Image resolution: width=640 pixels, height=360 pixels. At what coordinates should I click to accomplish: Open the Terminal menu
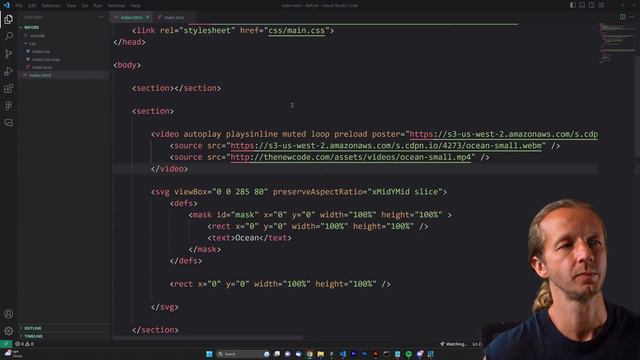pyautogui.click(x=116, y=6)
